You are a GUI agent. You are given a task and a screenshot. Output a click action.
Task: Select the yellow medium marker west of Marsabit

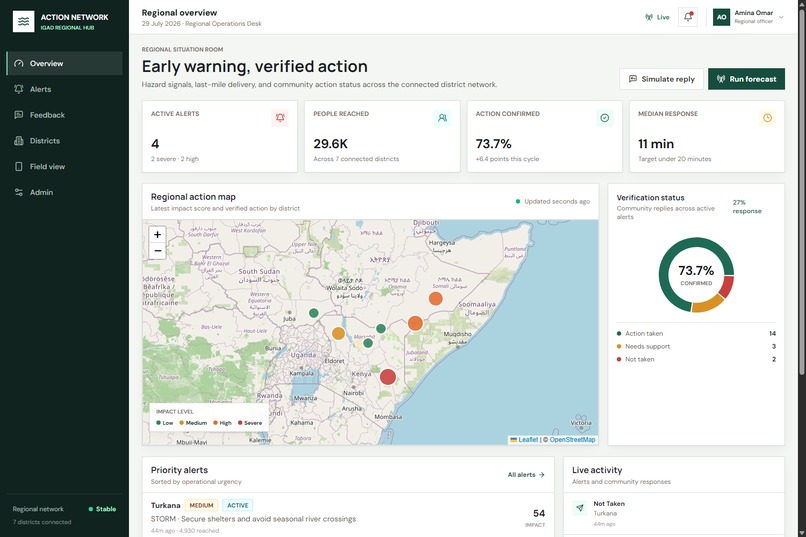(338, 334)
